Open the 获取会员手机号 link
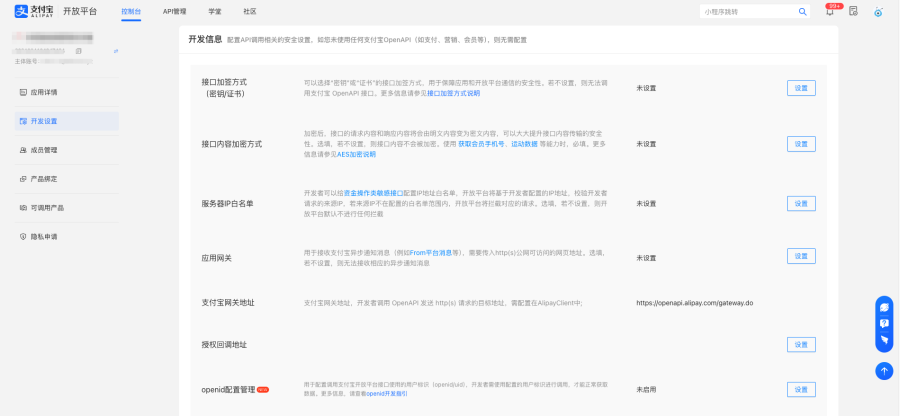Screen dimensions: 900x416 [483, 144]
